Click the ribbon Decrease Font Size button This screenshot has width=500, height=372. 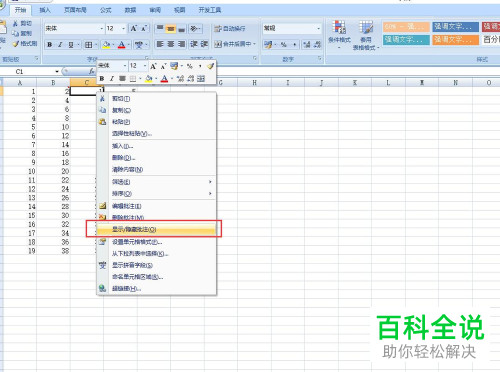click(x=144, y=28)
